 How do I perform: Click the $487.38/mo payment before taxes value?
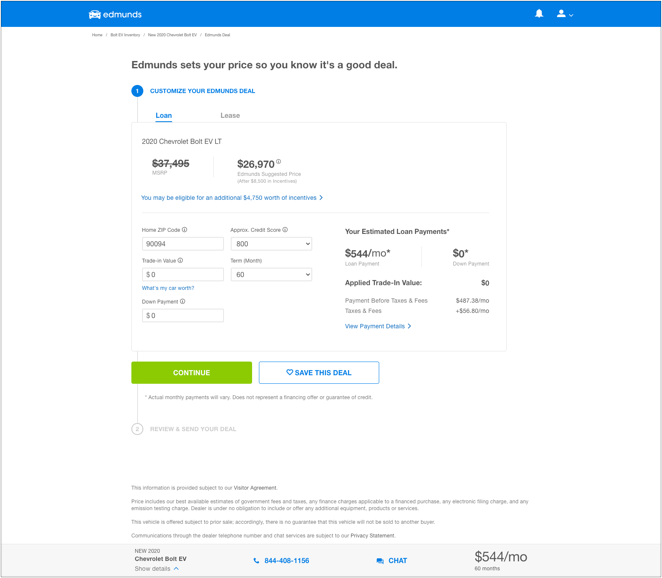(472, 301)
